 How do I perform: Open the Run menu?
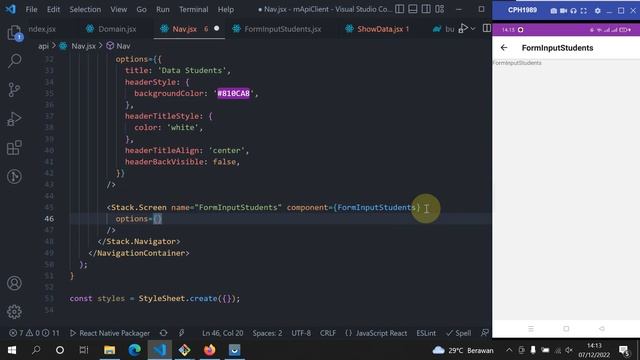(x=162, y=9)
